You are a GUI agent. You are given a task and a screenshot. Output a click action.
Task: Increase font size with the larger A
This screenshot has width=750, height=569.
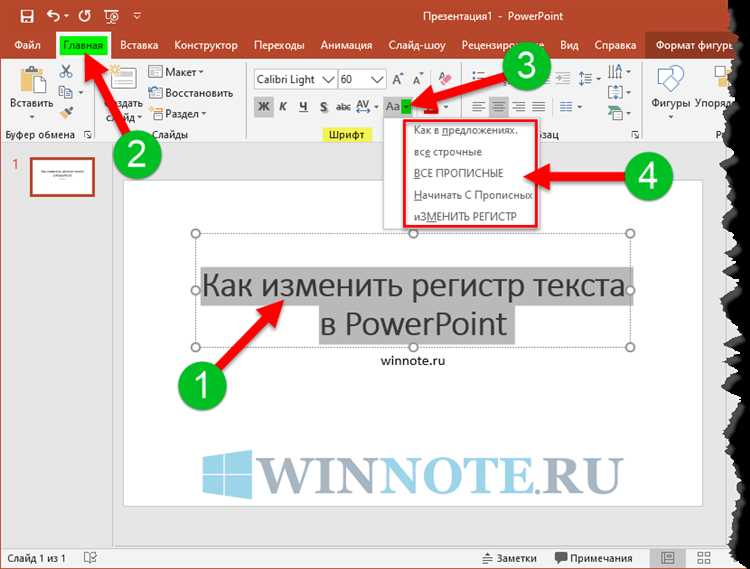coord(398,79)
